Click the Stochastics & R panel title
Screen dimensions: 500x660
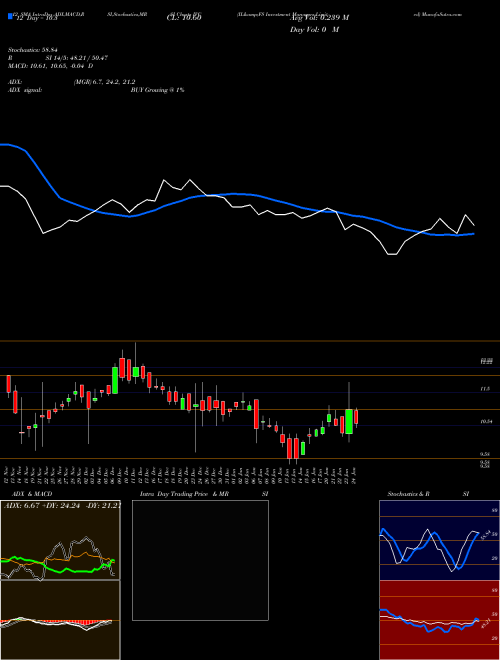click(409, 494)
